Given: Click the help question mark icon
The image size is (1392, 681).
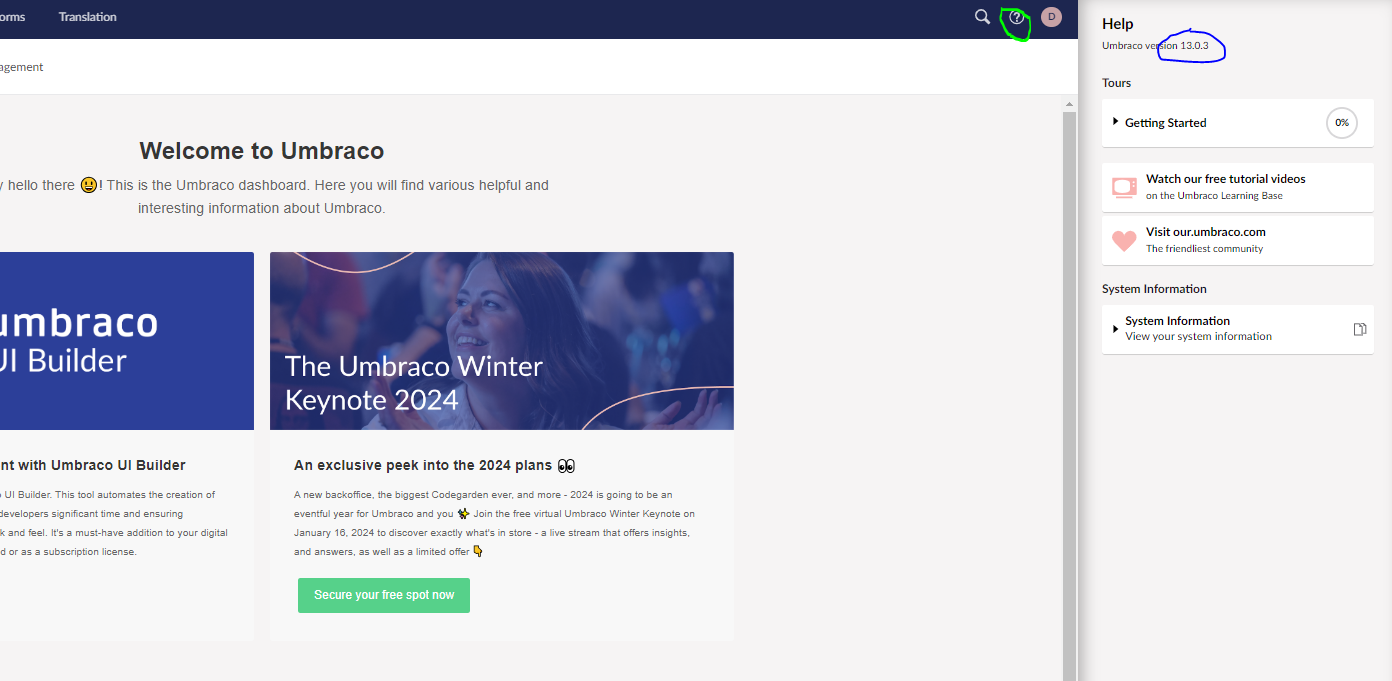Looking at the screenshot, I should [1017, 17].
